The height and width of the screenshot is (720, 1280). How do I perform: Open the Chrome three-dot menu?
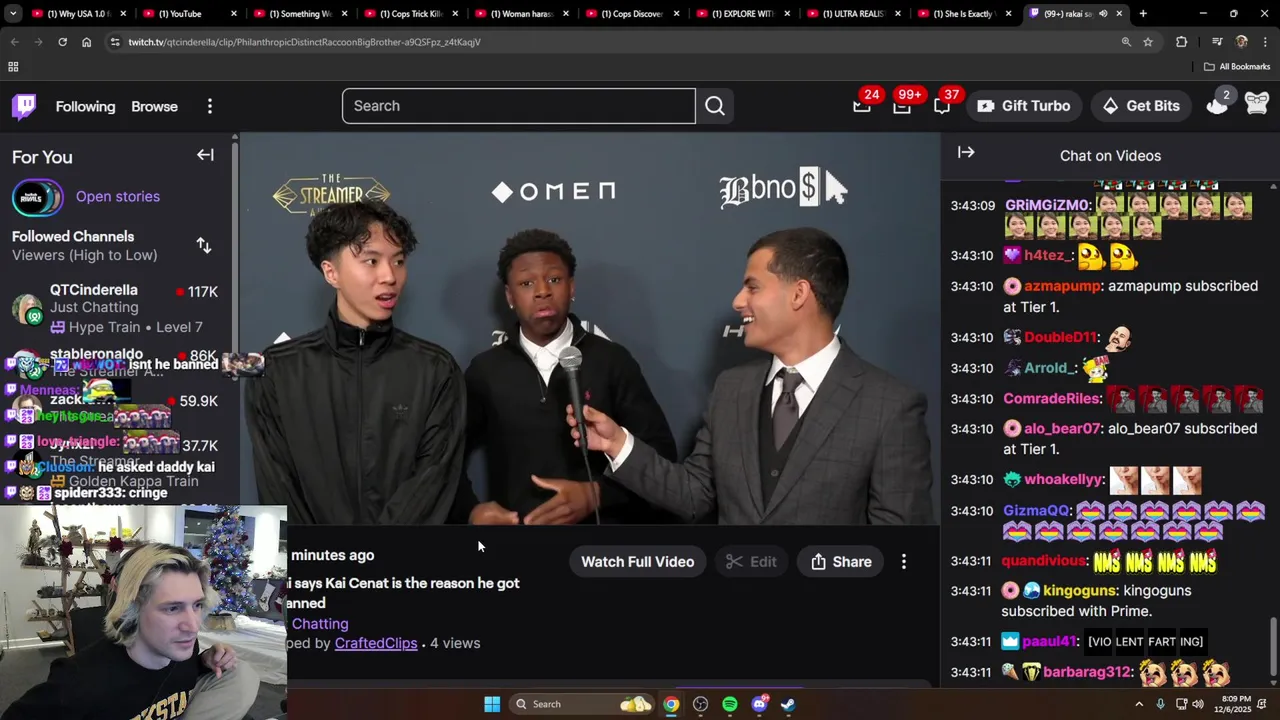coord(1265,42)
